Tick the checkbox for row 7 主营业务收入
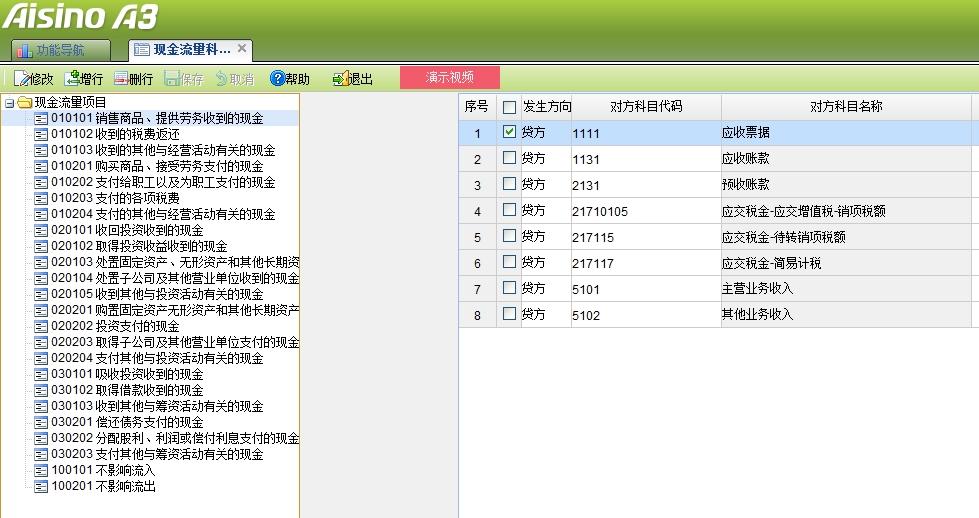979x518 pixels. coord(510,288)
